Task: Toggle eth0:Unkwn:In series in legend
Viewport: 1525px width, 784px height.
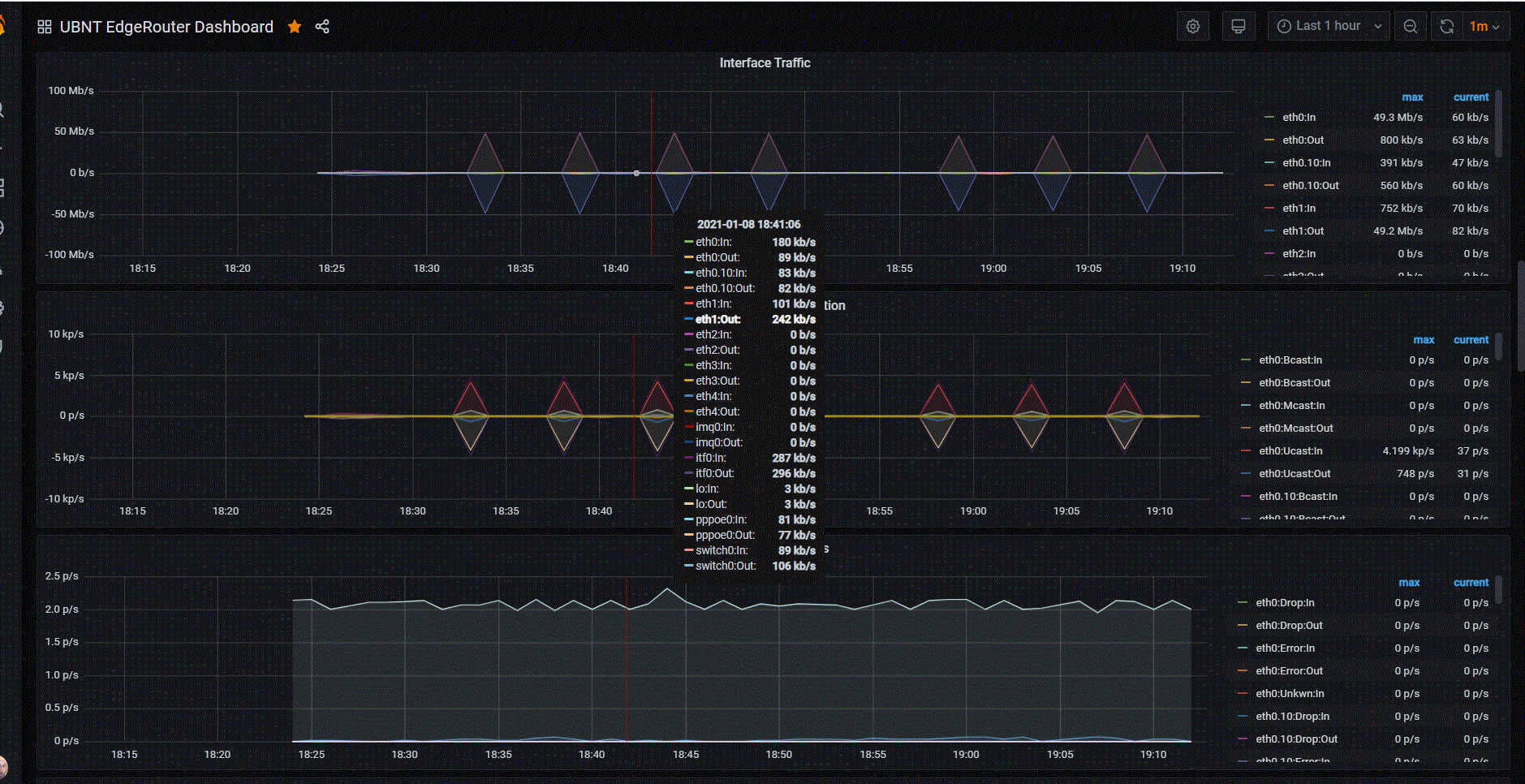Action: click(x=1290, y=693)
